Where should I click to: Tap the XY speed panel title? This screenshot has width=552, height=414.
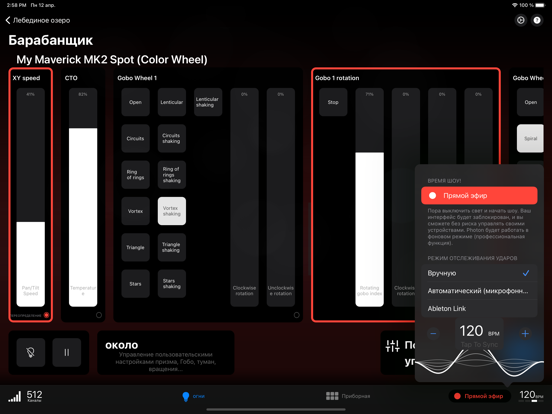(26, 78)
